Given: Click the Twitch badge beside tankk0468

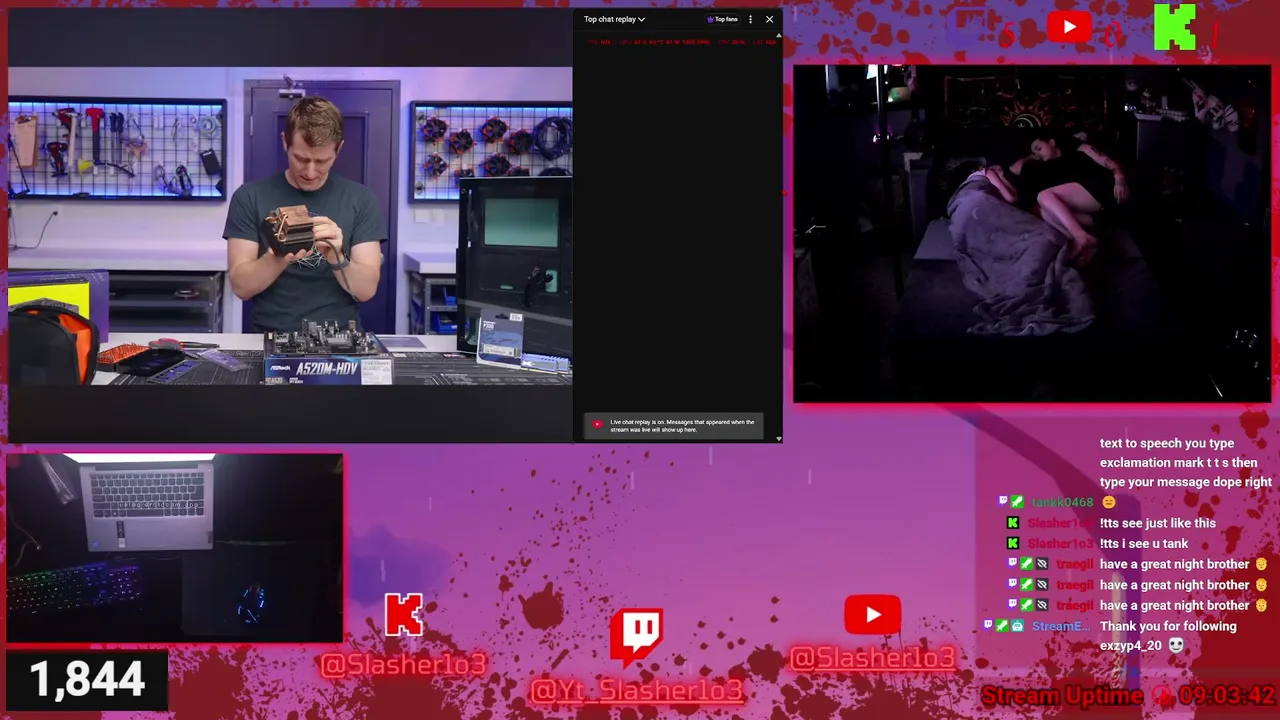Looking at the screenshot, I should 1002,502.
